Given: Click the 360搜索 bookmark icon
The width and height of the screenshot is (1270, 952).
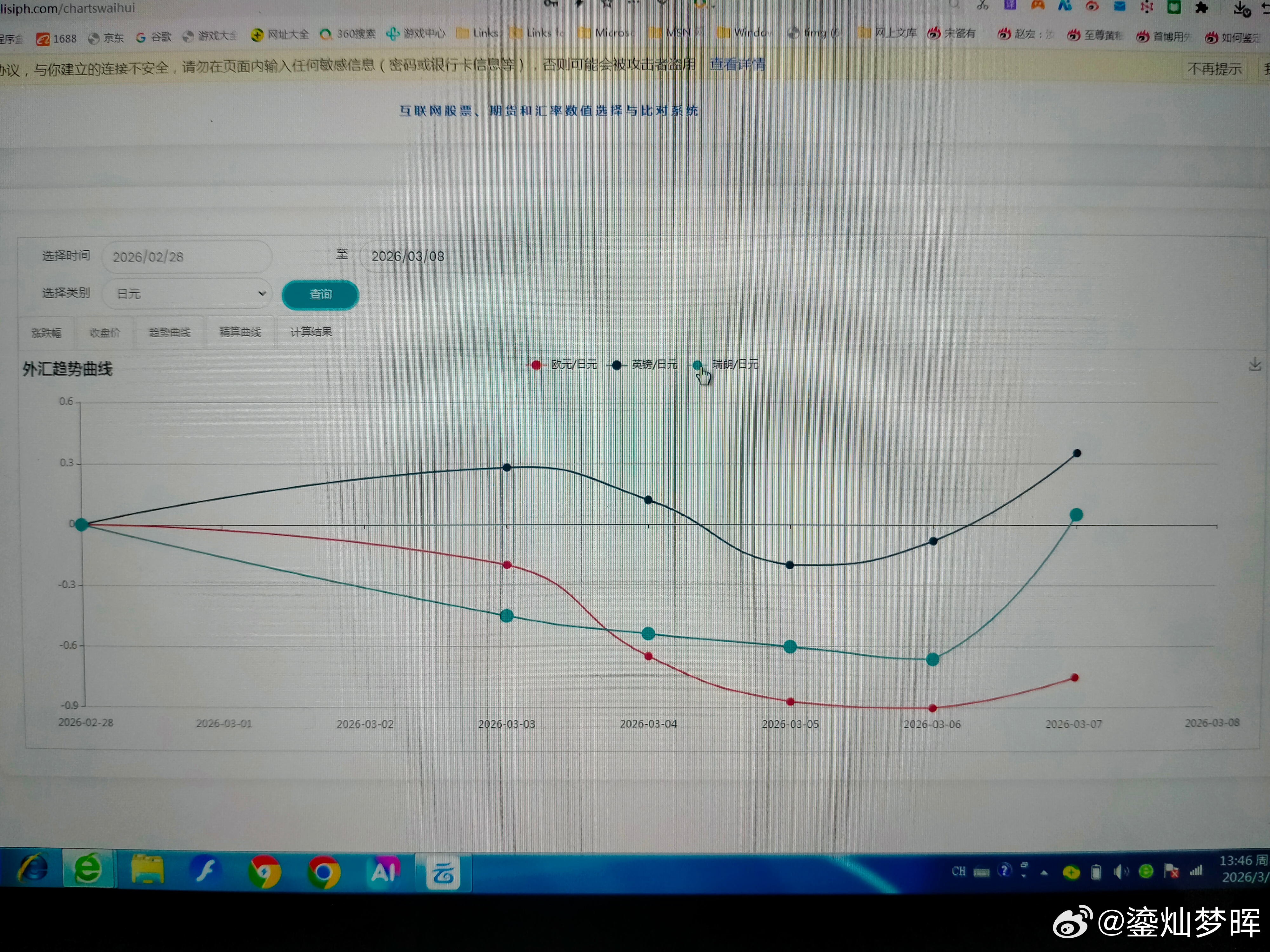Looking at the screenshot, I should click(325, 34).
